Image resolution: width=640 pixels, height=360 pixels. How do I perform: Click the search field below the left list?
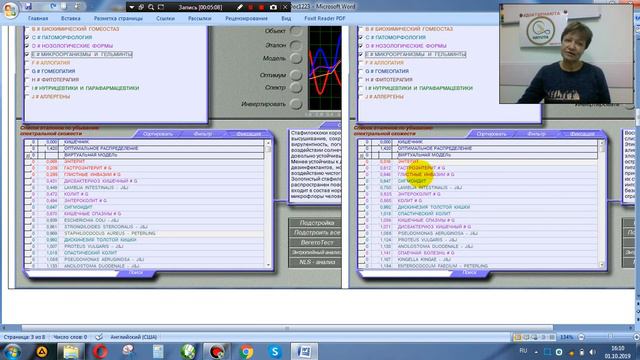[73, 273]
